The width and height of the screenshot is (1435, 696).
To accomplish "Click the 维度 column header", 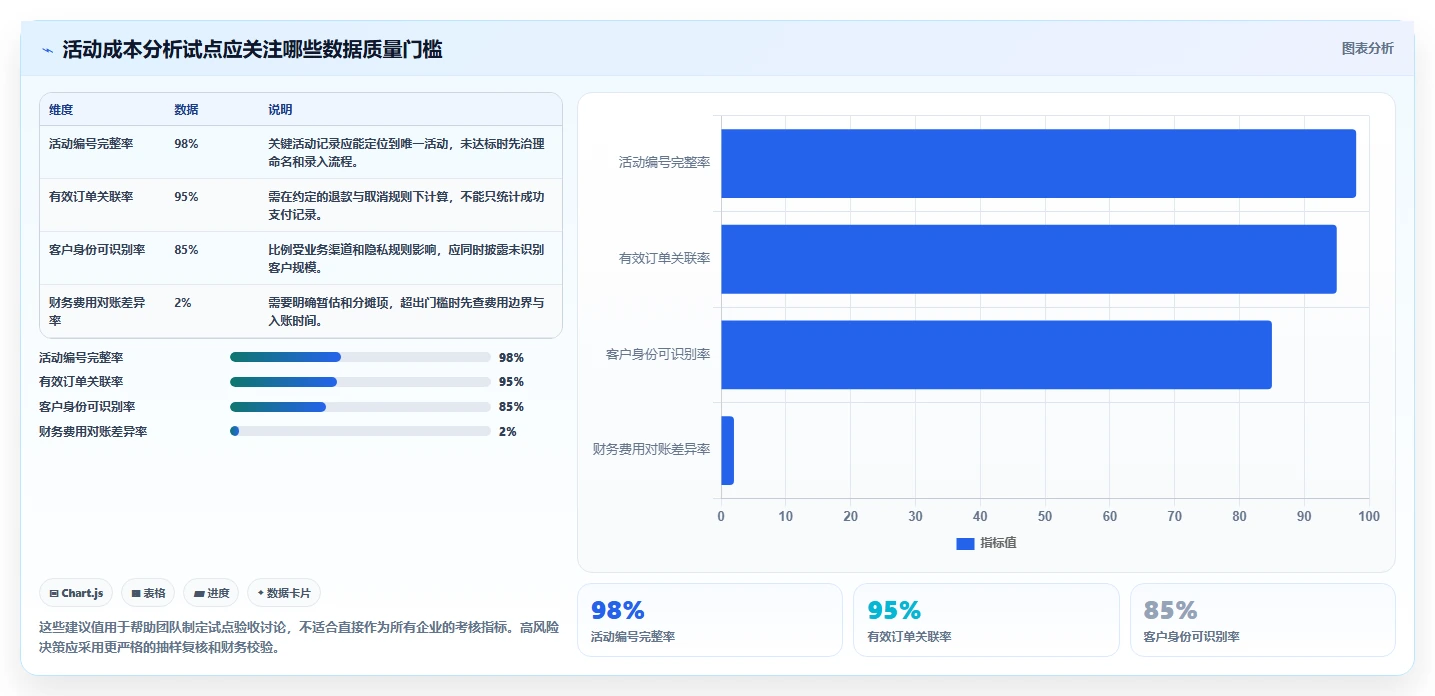I will (61, 109).
